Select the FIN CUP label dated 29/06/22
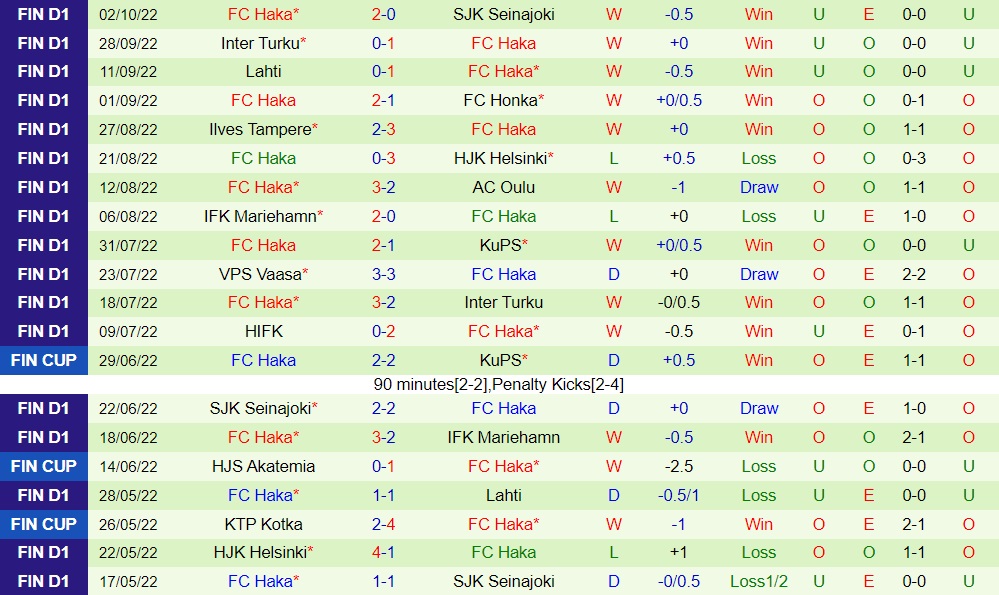This screenshot has width=999, height=595. pos(44,360)
